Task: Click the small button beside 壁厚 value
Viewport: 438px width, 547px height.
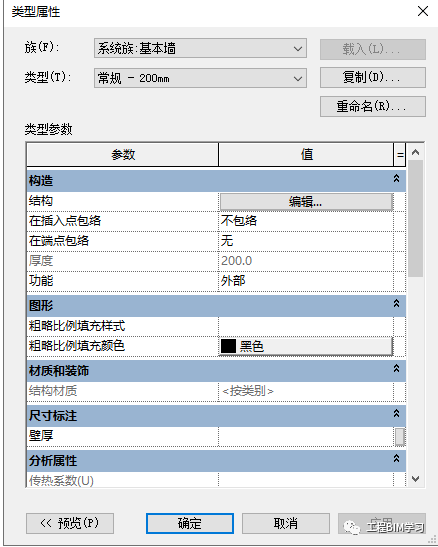Action: pos(400,436)
